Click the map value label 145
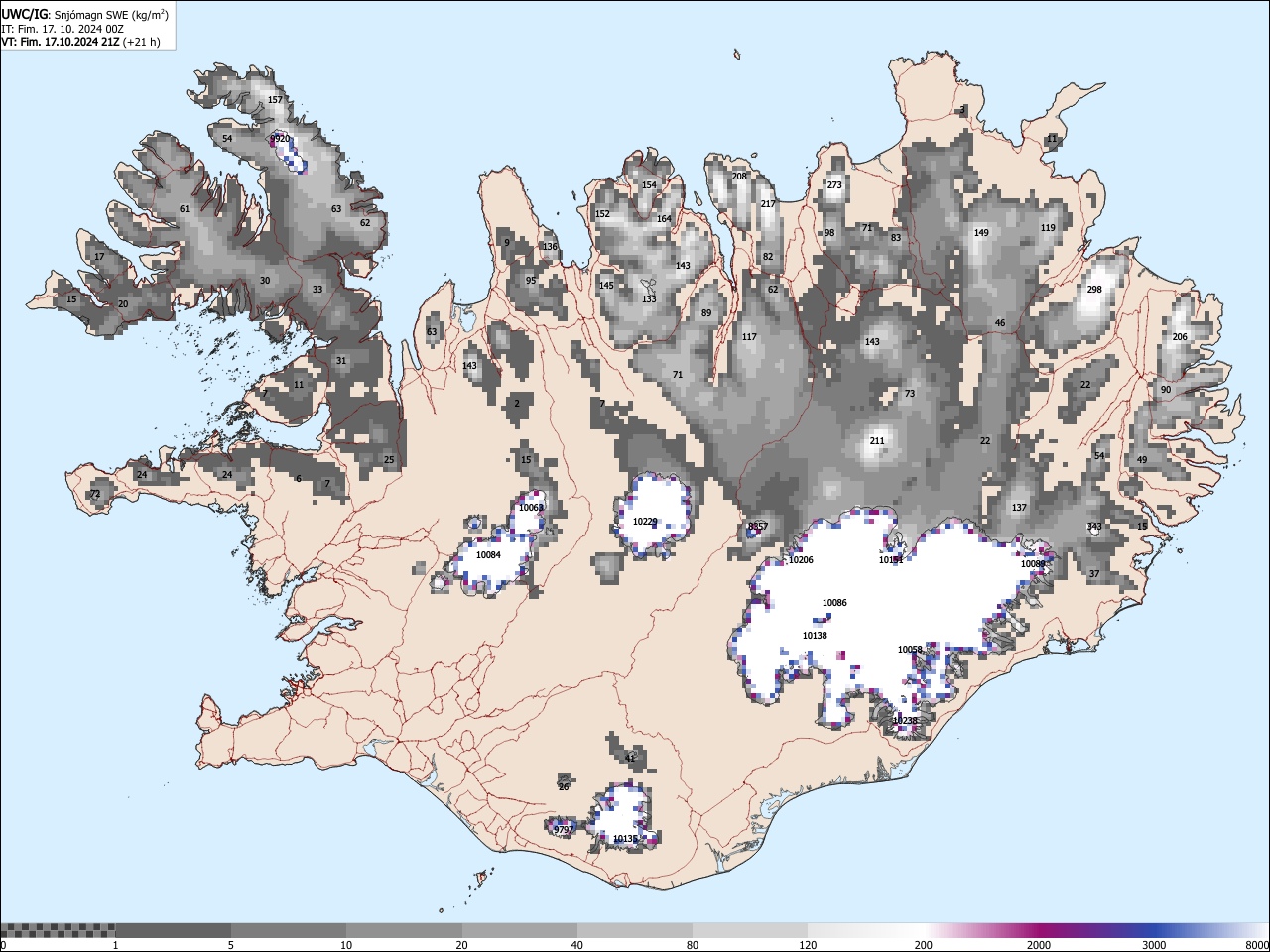Screen dimensions: 1270x952 pyautogui.click(x=606, y=286)
